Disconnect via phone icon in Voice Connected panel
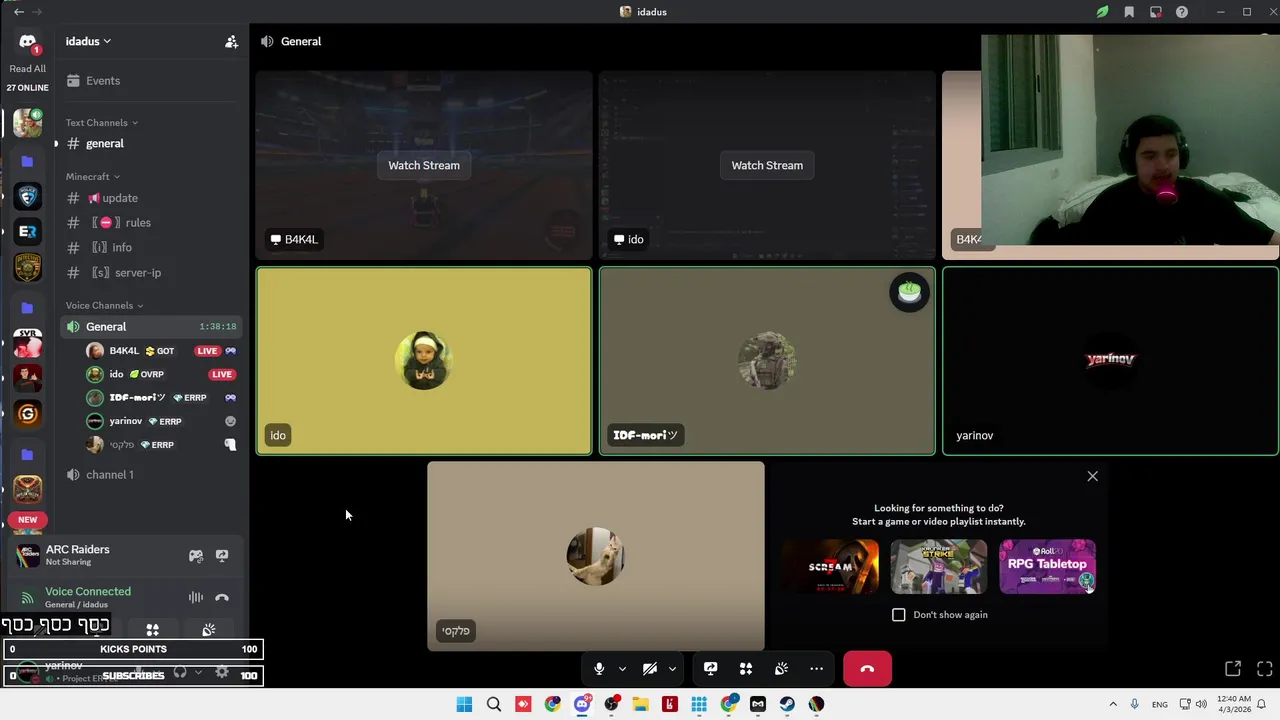Image resolution: width=1280 pixels, height=720 pixels. 222,598
